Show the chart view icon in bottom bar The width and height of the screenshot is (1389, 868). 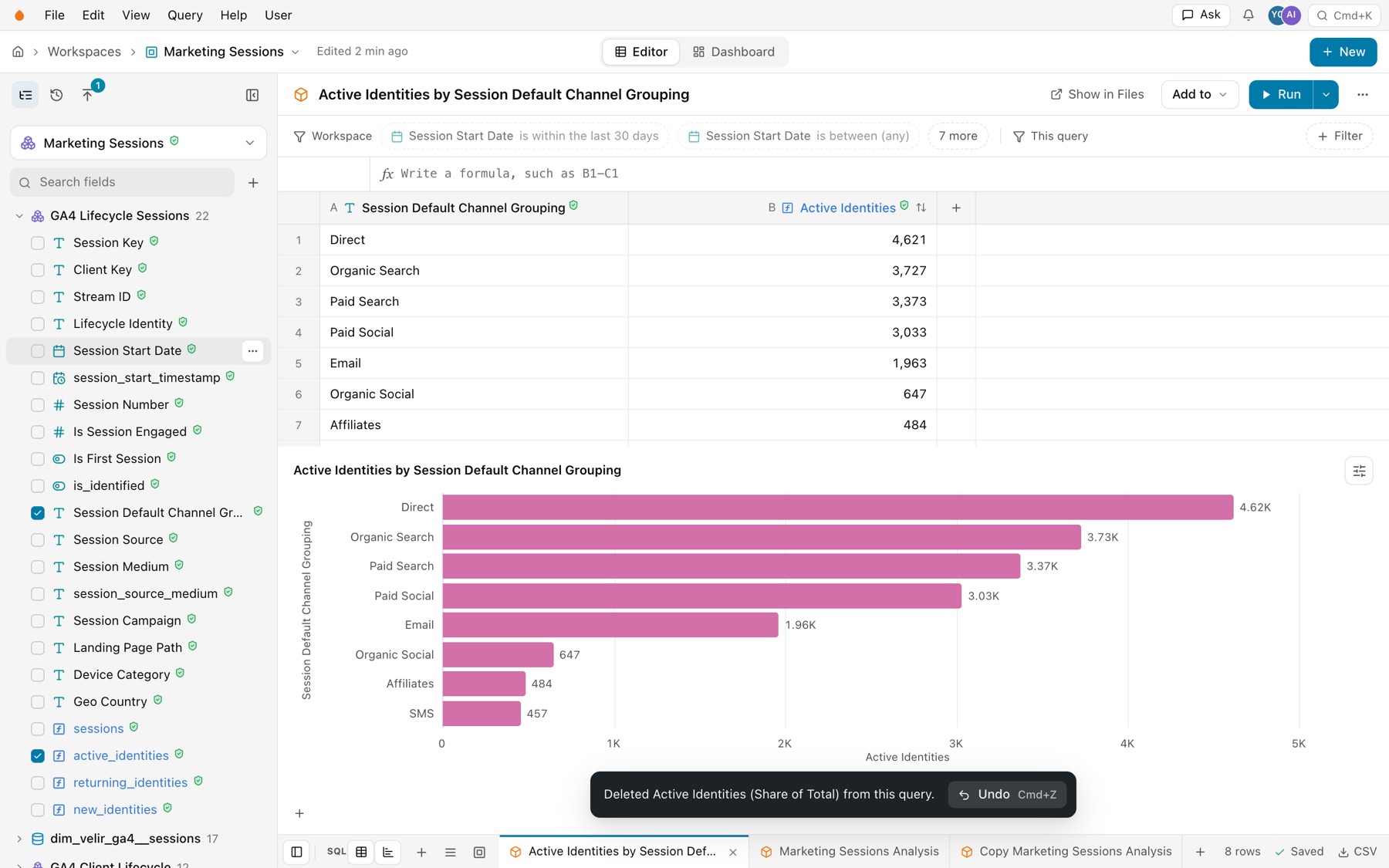click(388, 852)
